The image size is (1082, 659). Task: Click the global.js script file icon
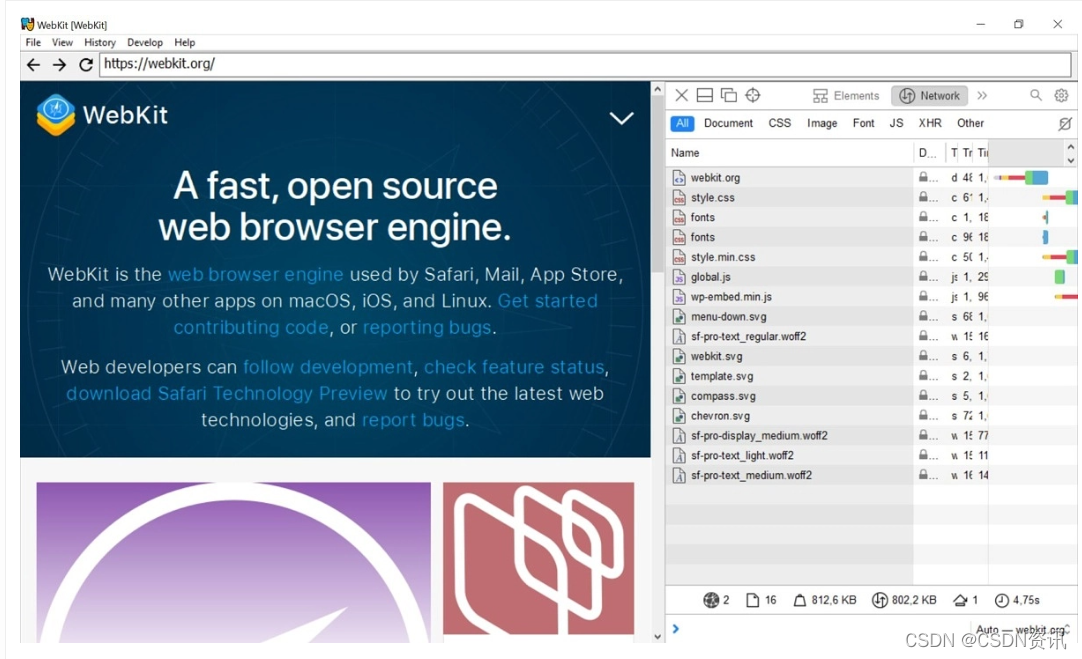tap(679, 277)
